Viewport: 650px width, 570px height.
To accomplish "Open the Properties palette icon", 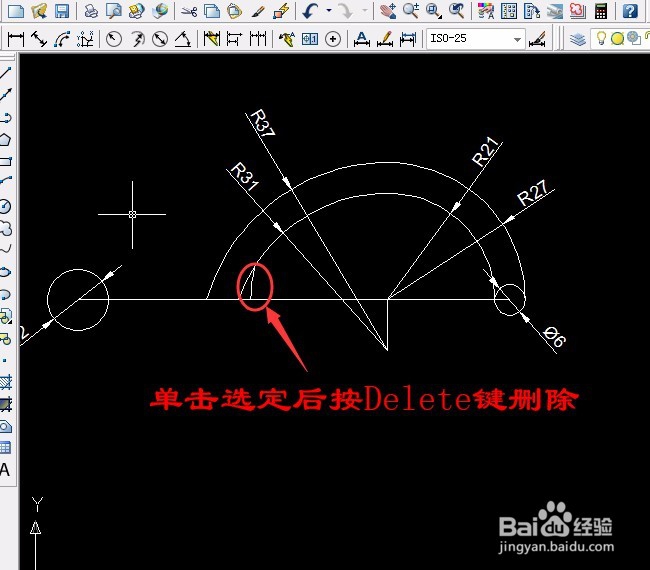I will click(486, 11).
